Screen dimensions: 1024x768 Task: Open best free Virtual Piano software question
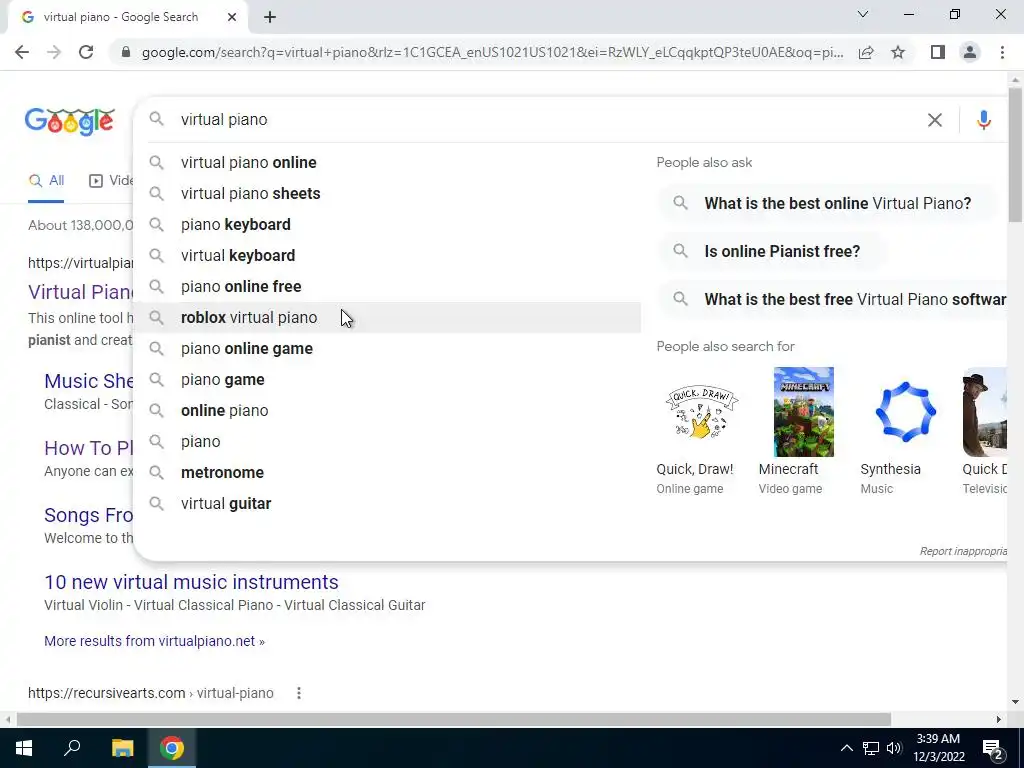[833, 300]
